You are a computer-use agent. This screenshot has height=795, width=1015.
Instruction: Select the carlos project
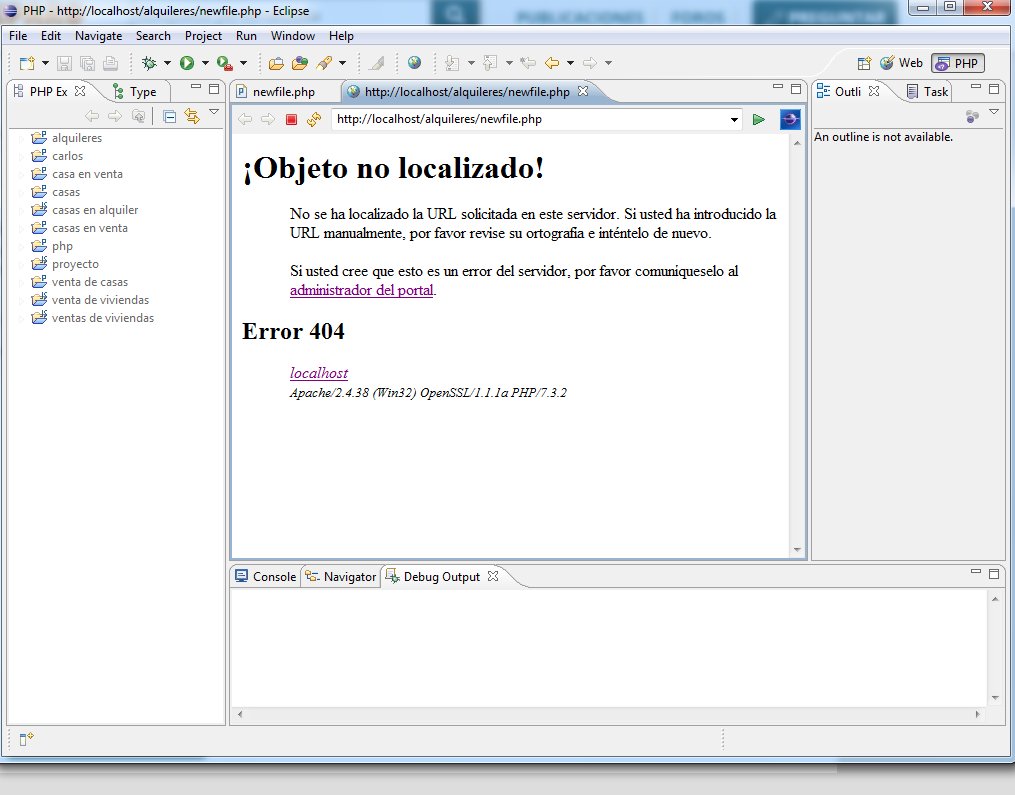click(x=67, y=156)
